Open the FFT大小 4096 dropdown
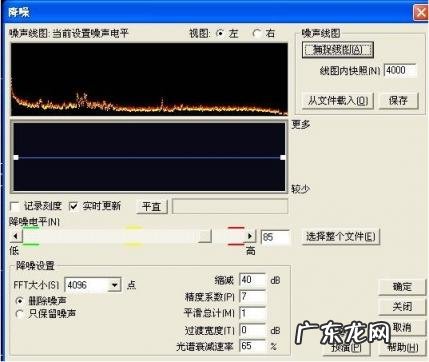This screenshot has width=429, height=362. click(115, 285)
